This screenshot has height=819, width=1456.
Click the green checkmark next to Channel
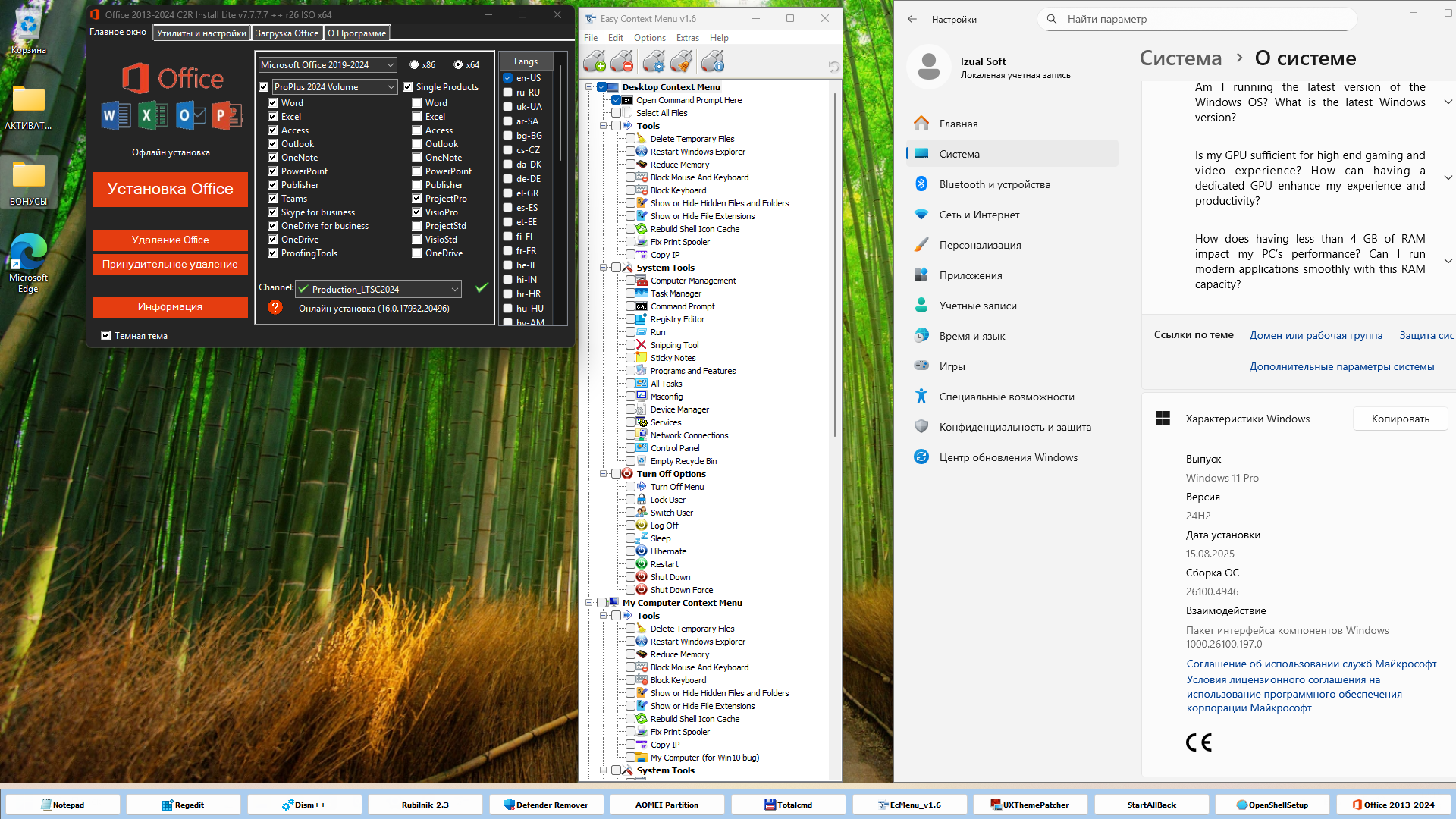click(481, 288)
